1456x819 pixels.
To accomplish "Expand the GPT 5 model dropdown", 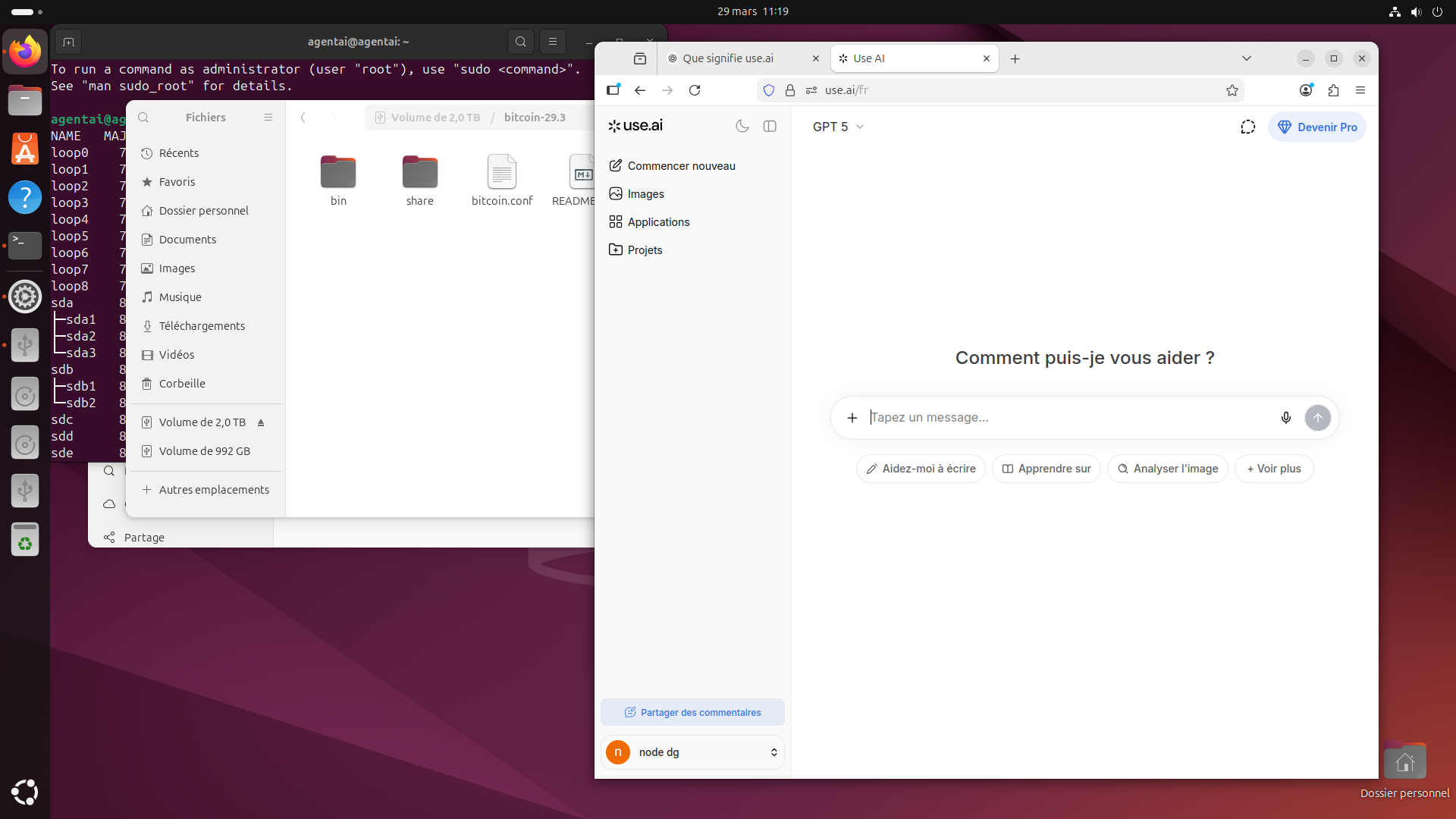I will pos(838,127).
